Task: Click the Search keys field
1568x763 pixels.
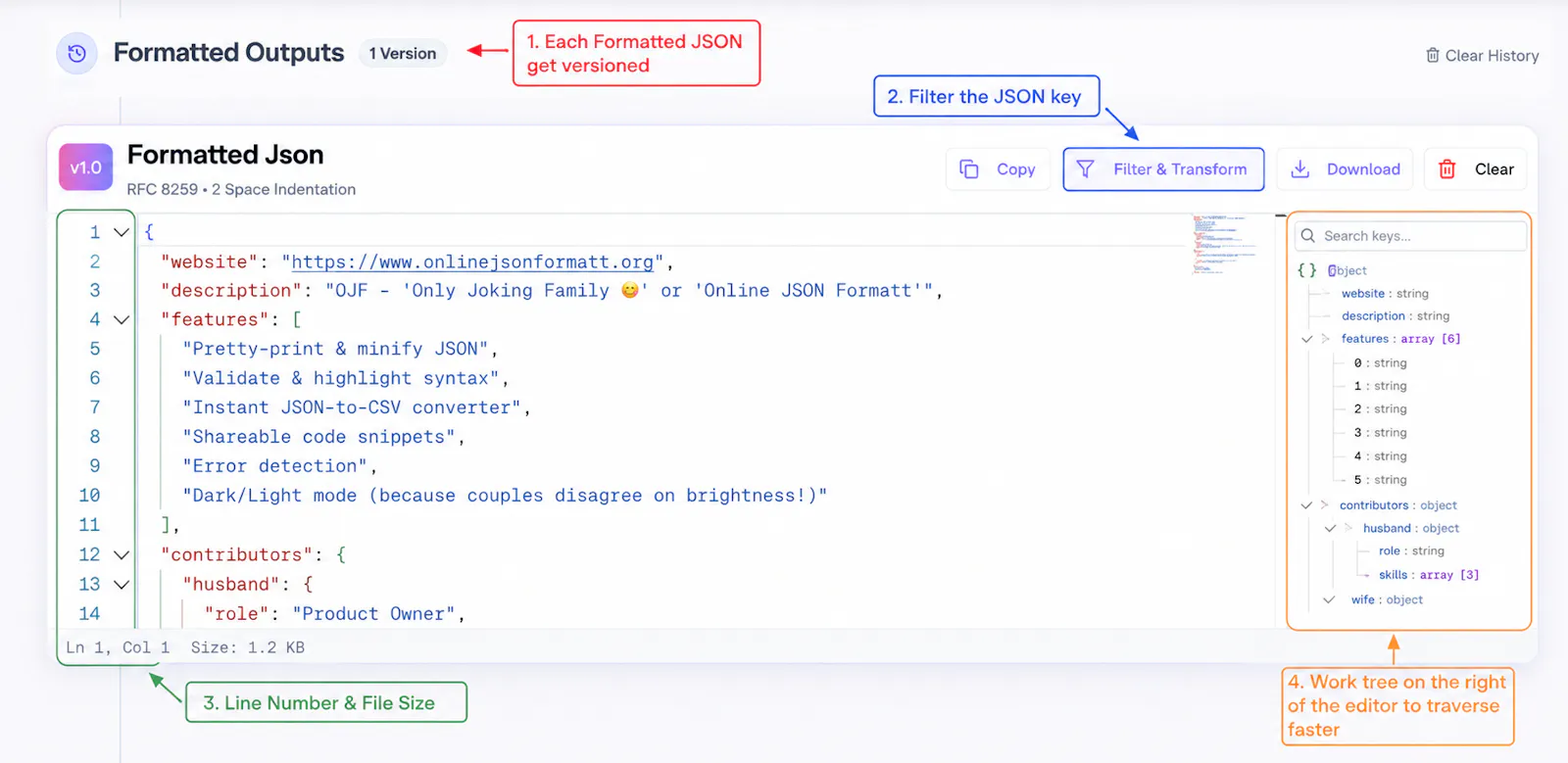Action: pyautogui.click(x=1410, y=236)
